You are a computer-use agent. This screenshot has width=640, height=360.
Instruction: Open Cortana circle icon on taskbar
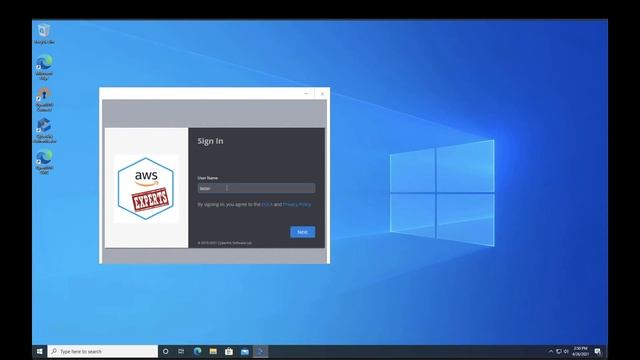[x=165, y=351]
